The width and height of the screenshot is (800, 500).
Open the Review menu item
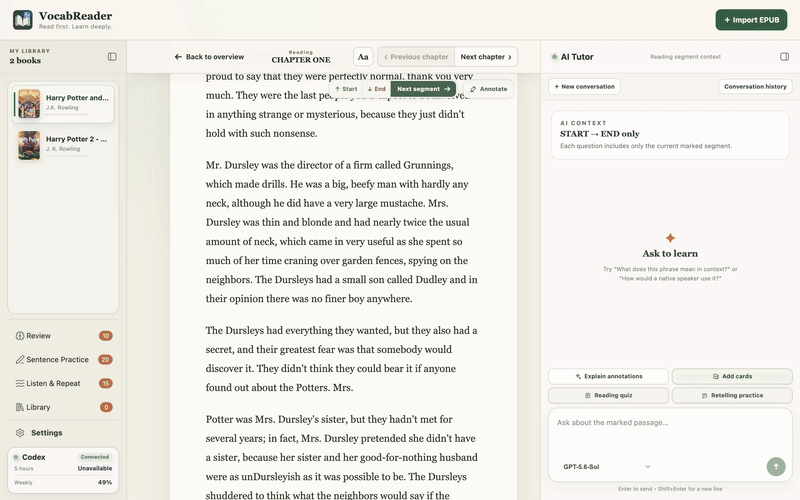tap(63, 336)
